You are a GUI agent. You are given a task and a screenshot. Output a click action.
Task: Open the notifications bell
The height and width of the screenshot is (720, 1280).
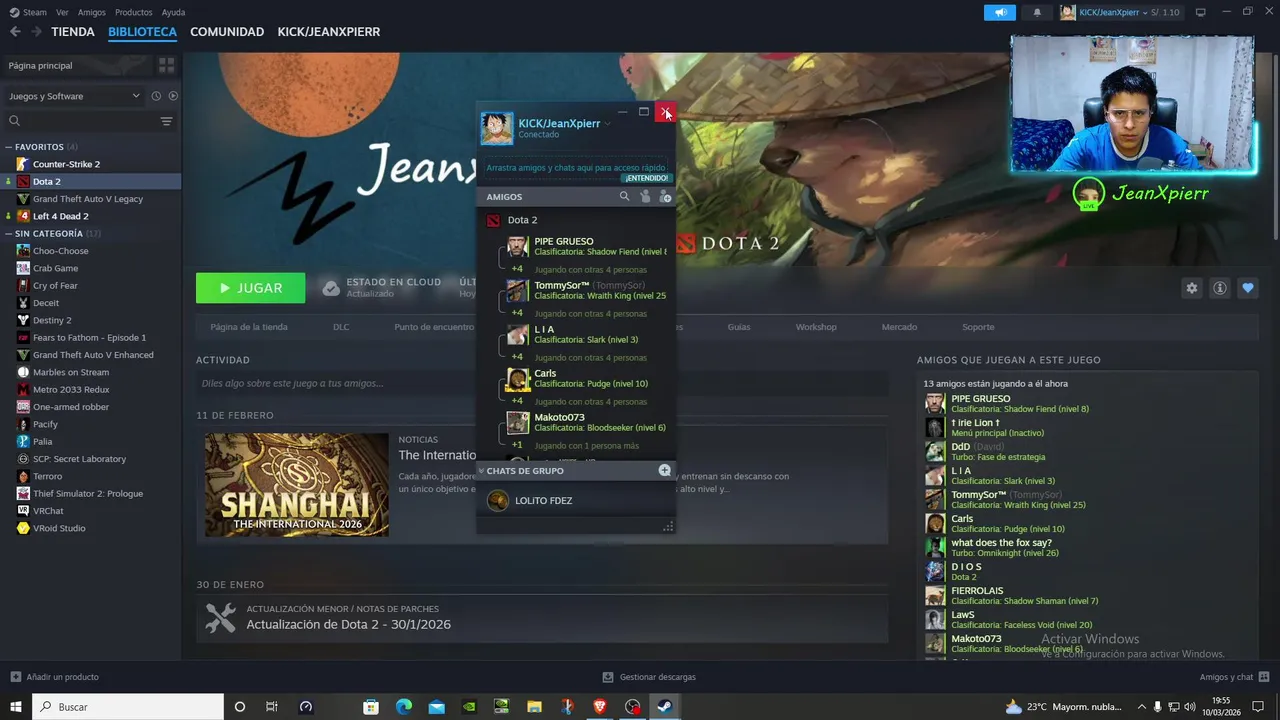click(x=1037, y=12)
